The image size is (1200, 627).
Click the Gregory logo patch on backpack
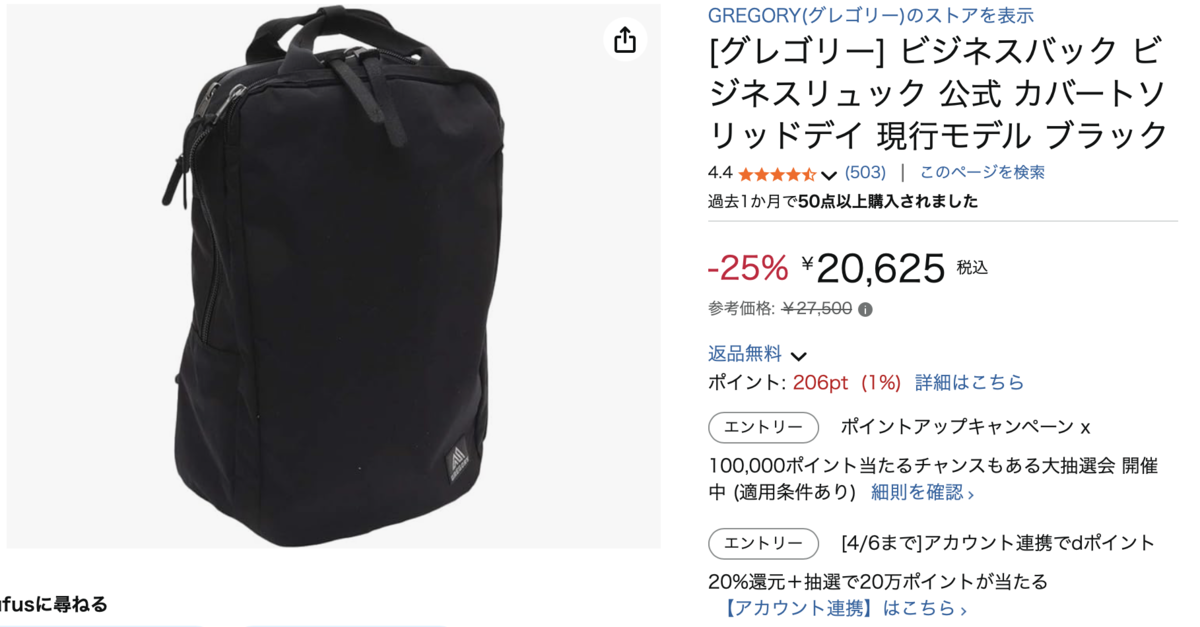point(457,462)
